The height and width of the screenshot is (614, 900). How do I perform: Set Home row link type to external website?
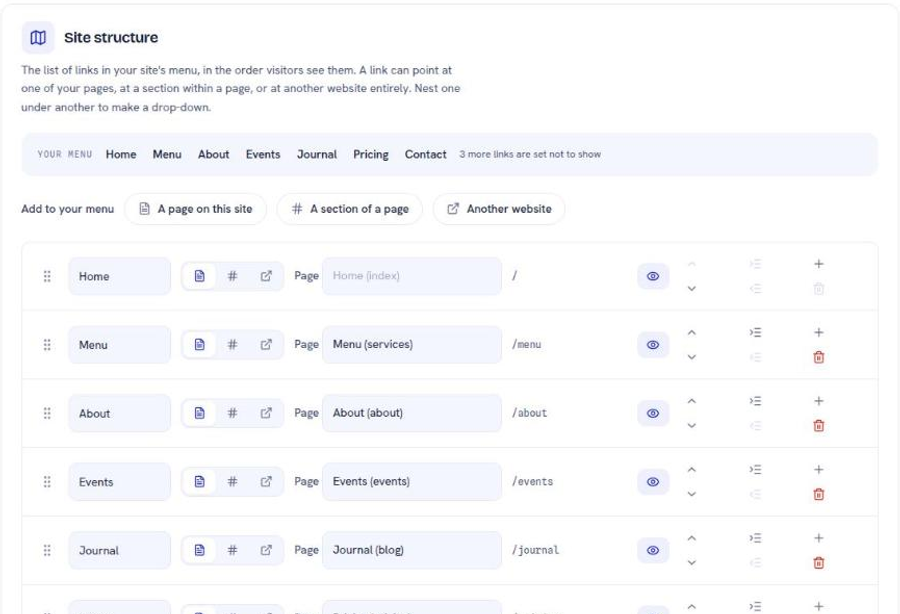point(266,276)
